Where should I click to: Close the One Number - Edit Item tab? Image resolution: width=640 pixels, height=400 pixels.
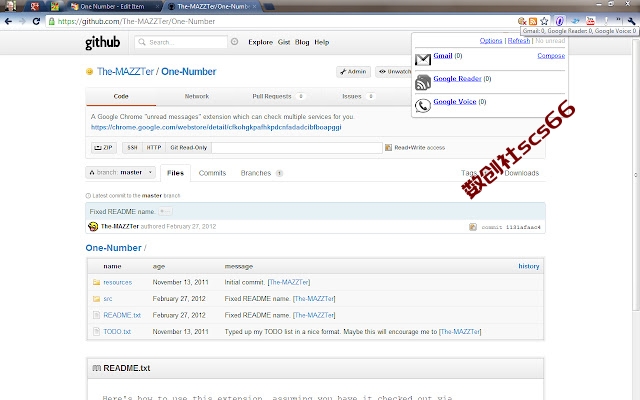pyautogui.click(x=158, y=7)
